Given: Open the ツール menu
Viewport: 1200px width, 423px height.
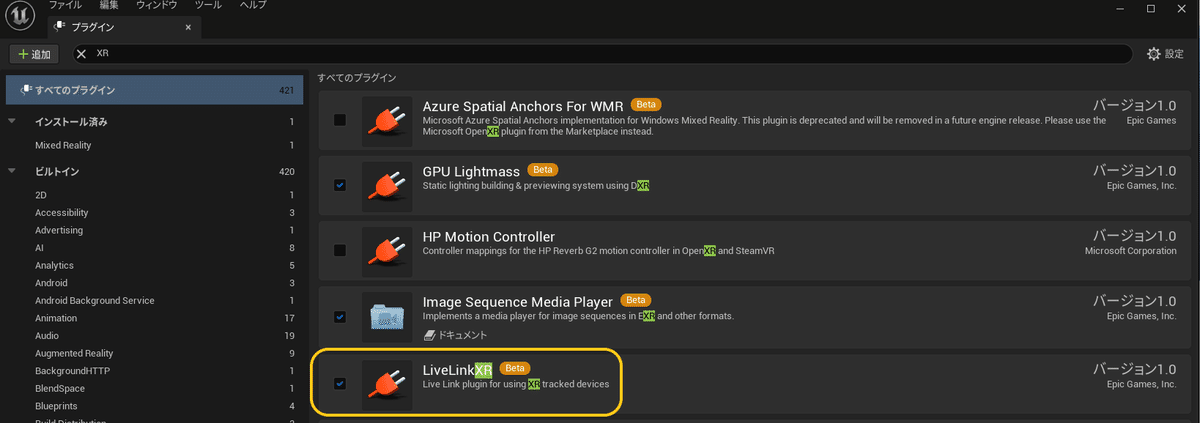Looking at the screenshot, I should pyautogui.click(x=209, y=6).
